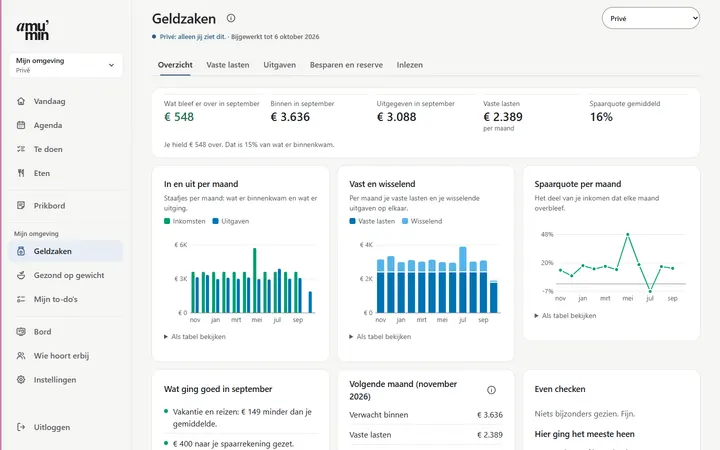The image size is (720, 450).
Task: Open Wie hoort erbij in the sidebar
Action: (66, 355)
